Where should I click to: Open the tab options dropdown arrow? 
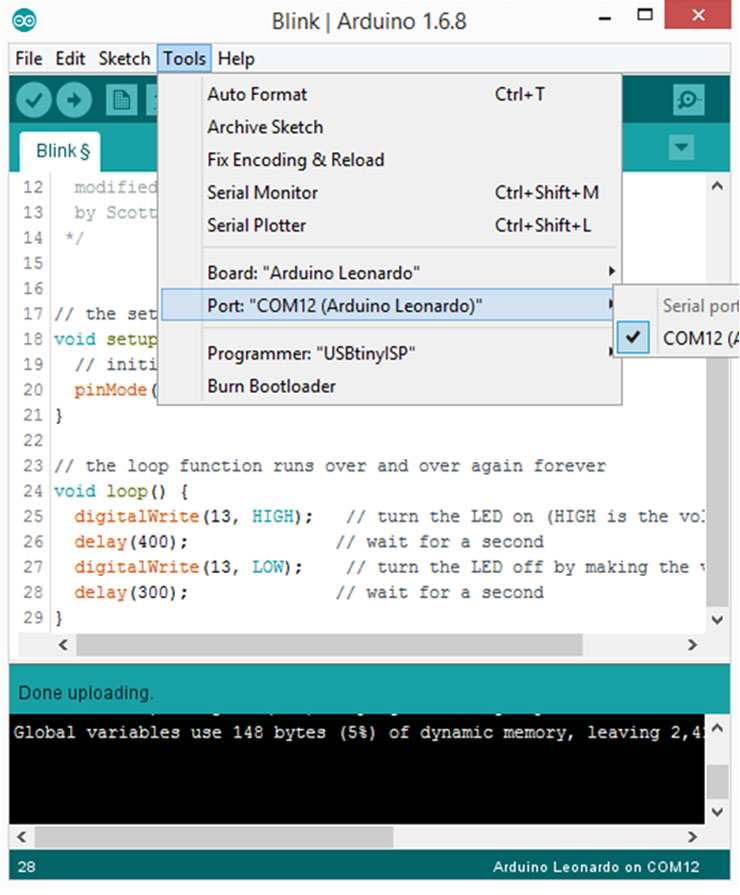pyautogui.click(x=681, y=148)
